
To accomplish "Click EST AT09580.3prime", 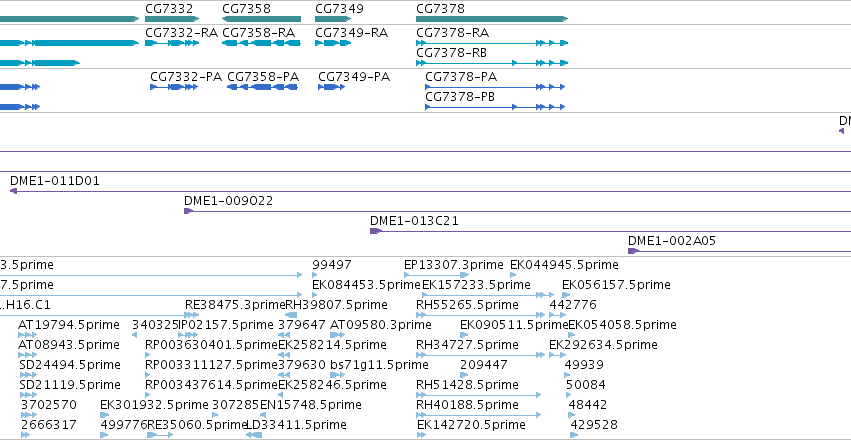I will point(380,326).
